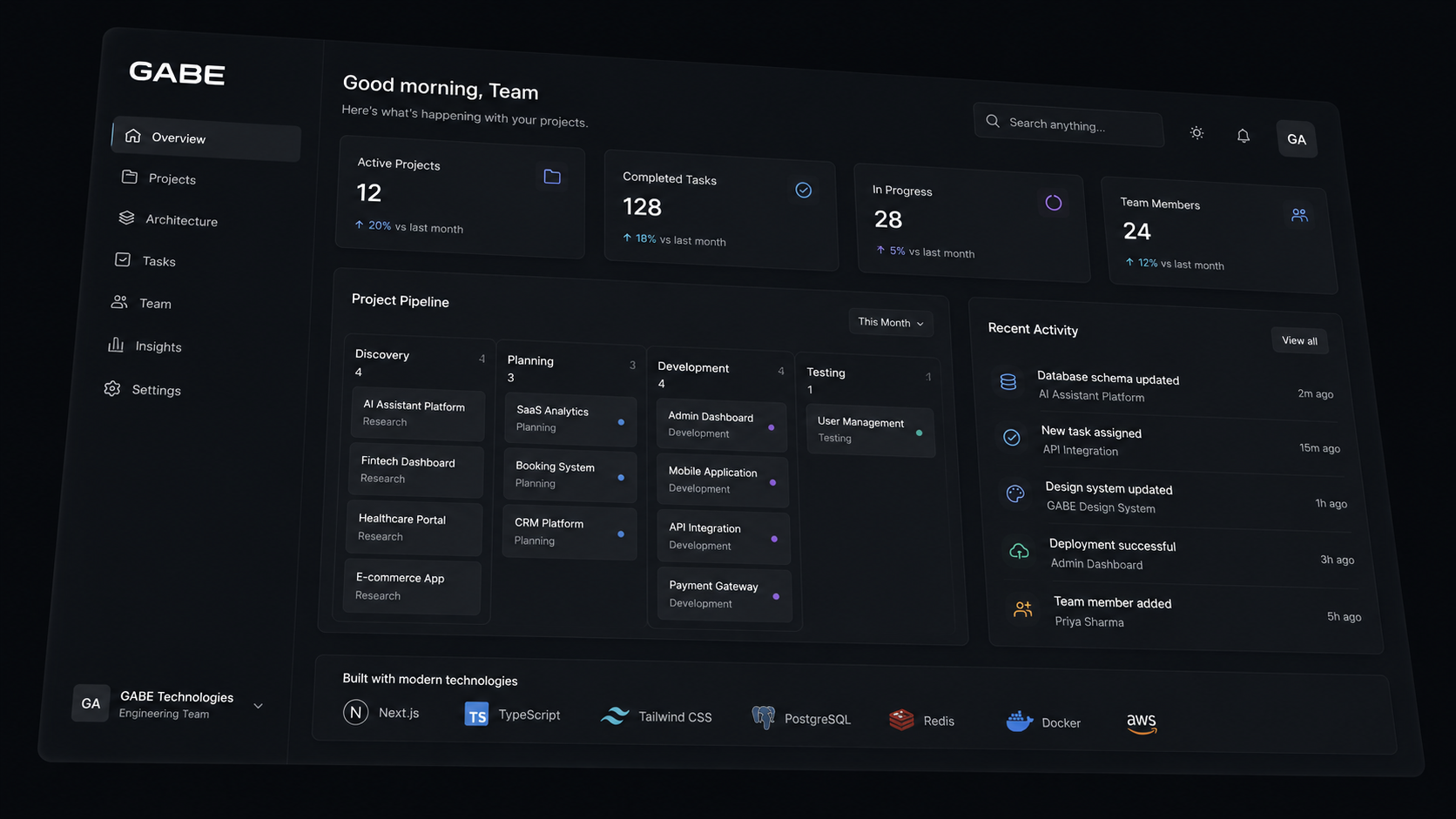The image size is (1456, 819).
Task: Click the PostgreSQL elephant logo
Action: click(764, 717)
